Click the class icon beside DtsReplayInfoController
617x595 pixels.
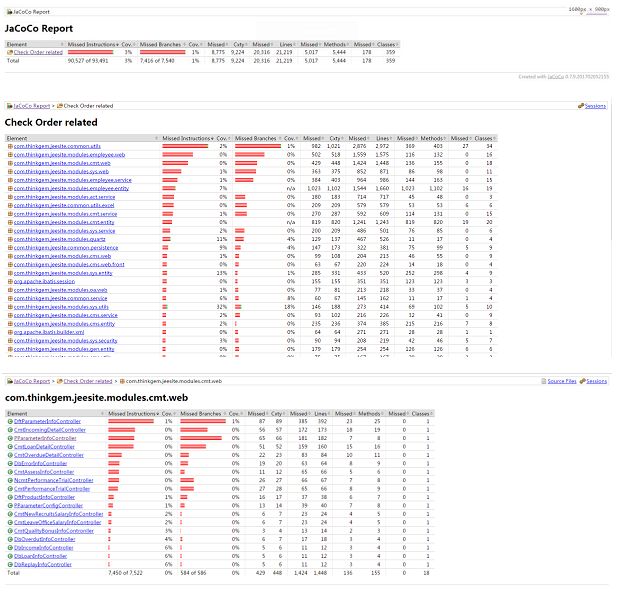[10, 564]
